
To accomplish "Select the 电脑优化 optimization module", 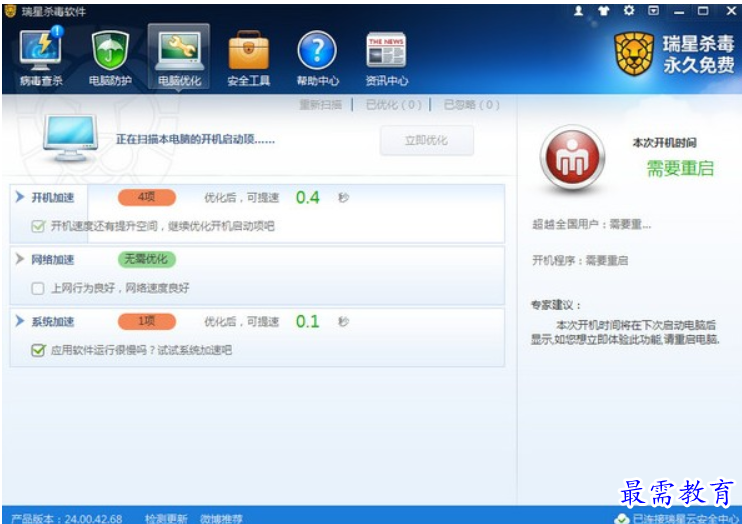I will [179, 56].
